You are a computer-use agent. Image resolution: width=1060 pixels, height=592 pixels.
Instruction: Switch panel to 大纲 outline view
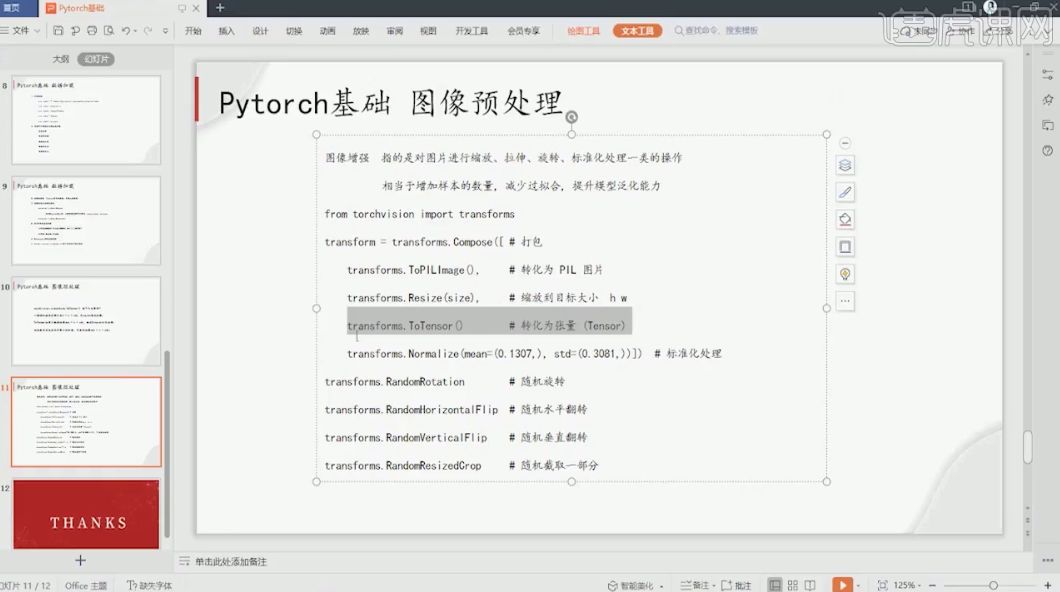(61, 59)
